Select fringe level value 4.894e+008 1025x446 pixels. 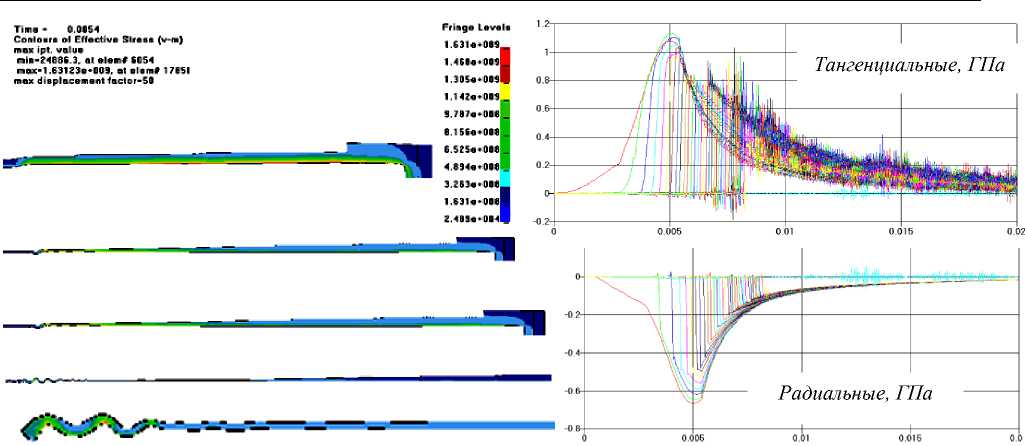(x=472, y=167)
